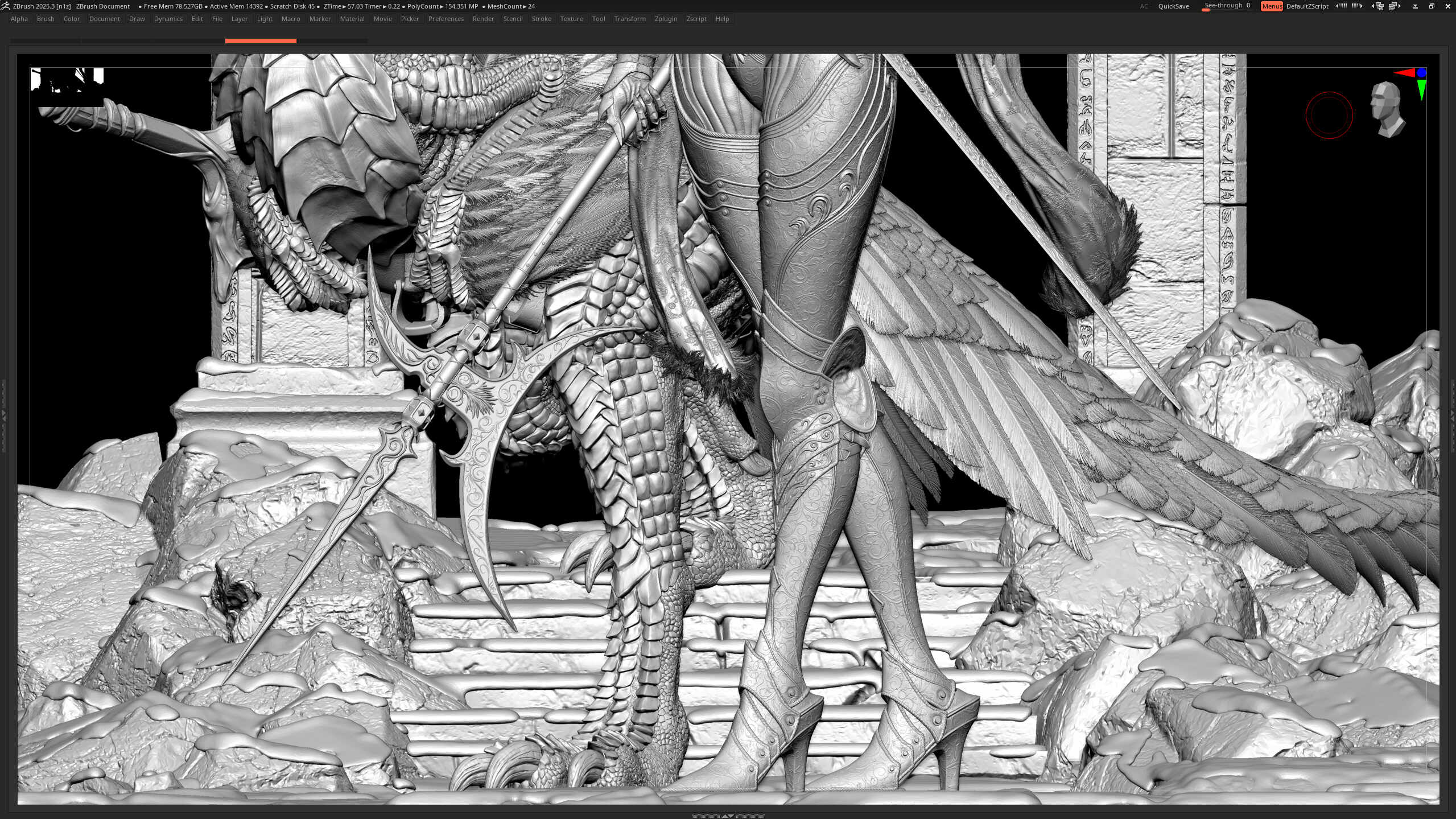Screen dimensions: 1456x819
Task: Open the Zplugin menu
Action: pyautogui.click(x=666, y=19)
